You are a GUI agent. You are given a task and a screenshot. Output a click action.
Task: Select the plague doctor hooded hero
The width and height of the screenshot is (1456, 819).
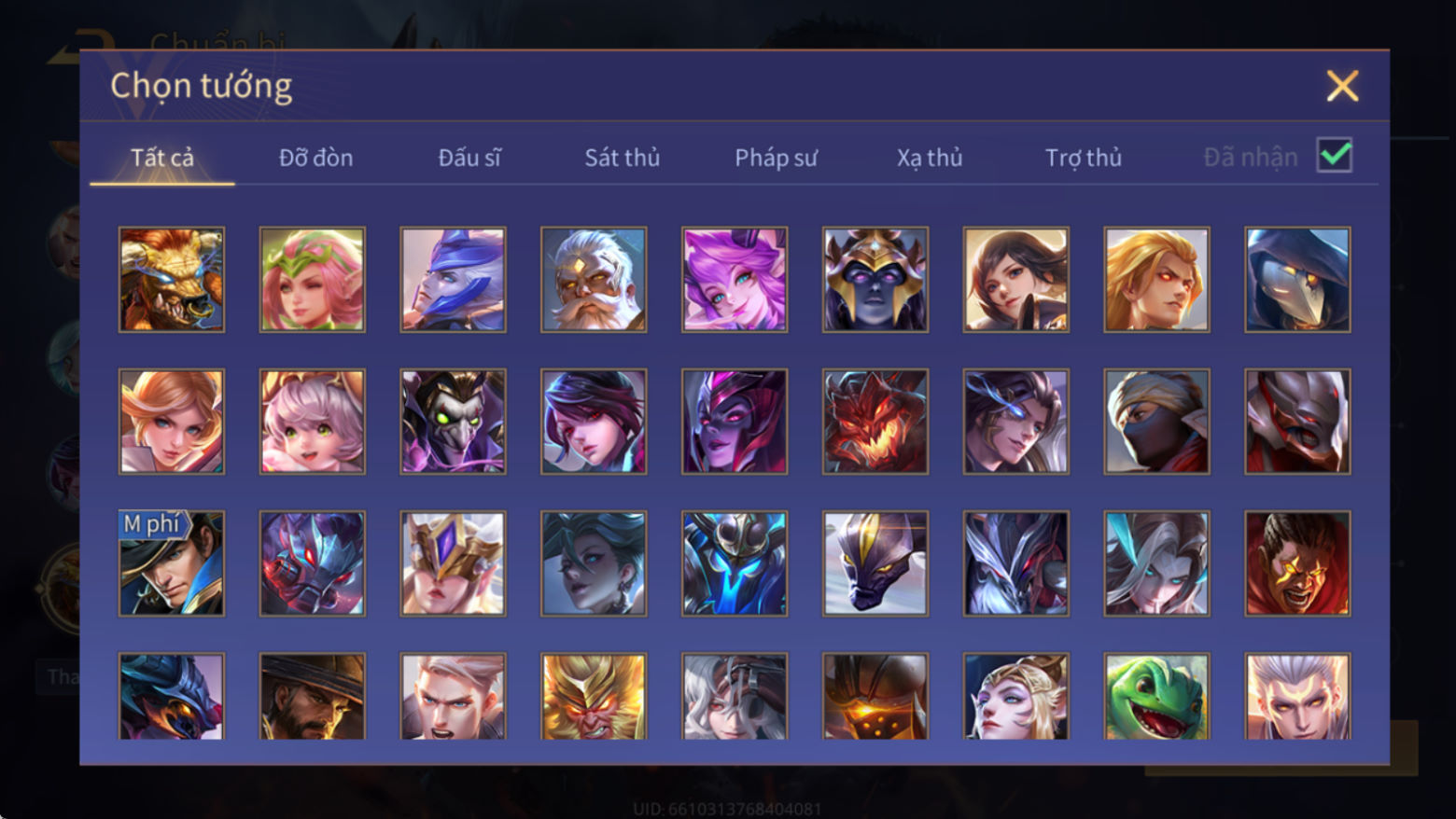coord(1297,280)
